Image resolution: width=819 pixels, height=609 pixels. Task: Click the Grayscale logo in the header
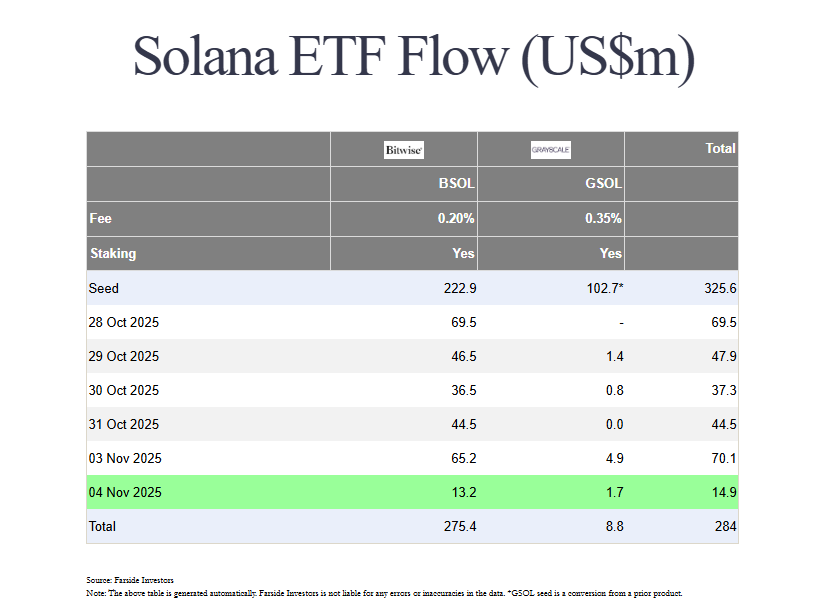coord(550,150)
